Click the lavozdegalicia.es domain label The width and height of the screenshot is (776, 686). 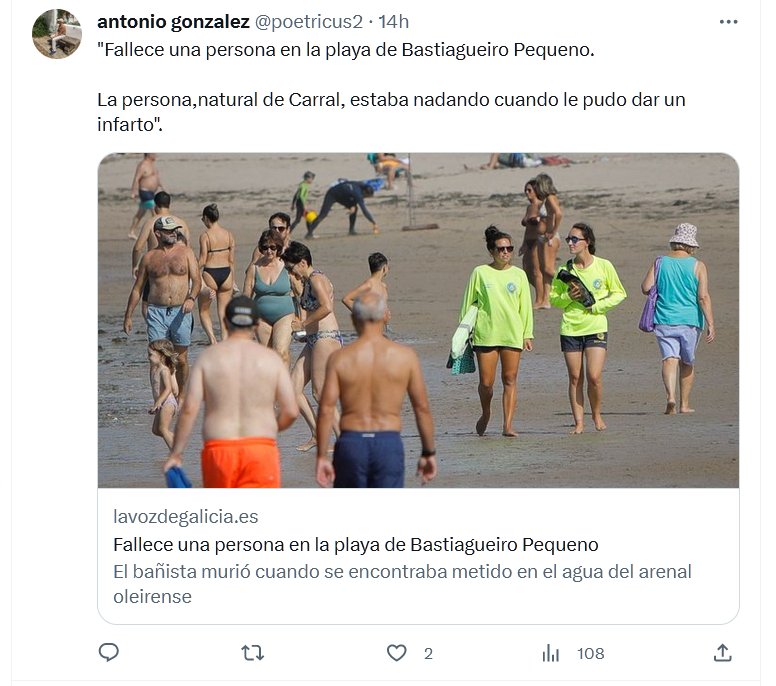[x=186, y=516]
